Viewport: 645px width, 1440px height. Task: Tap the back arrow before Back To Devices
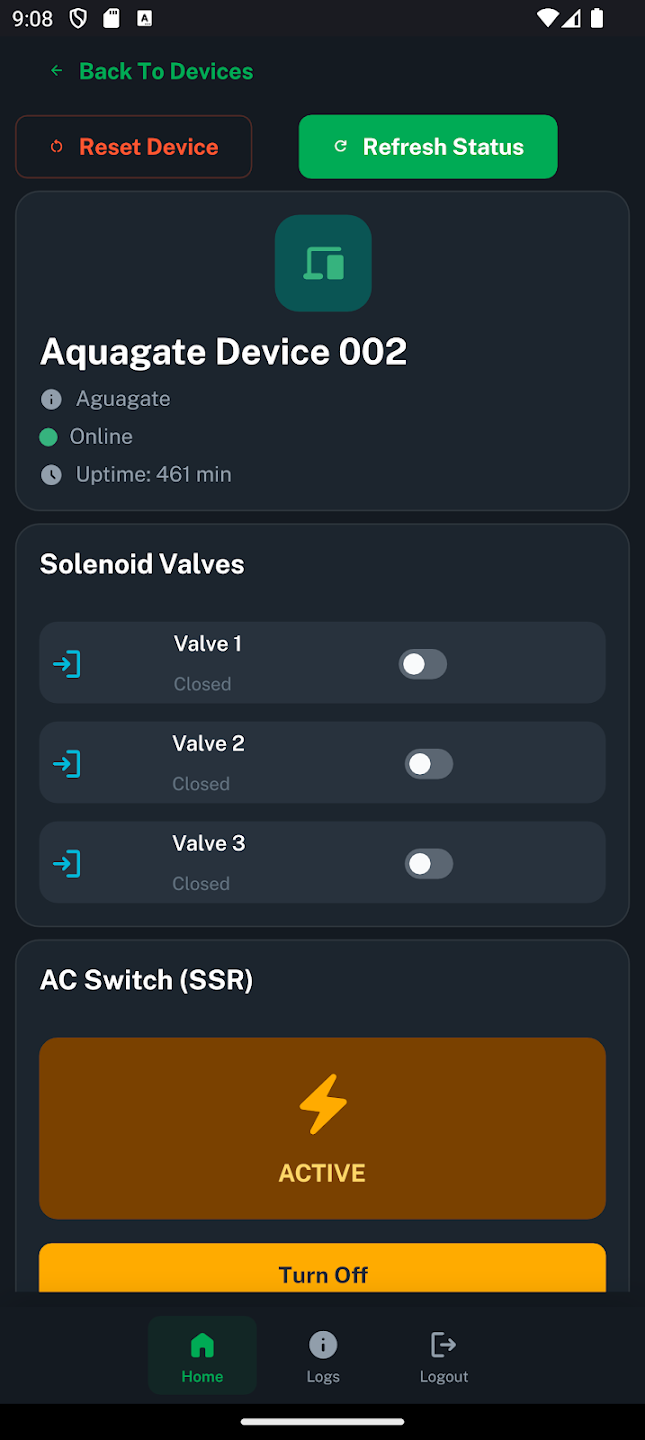pos(56,71)
